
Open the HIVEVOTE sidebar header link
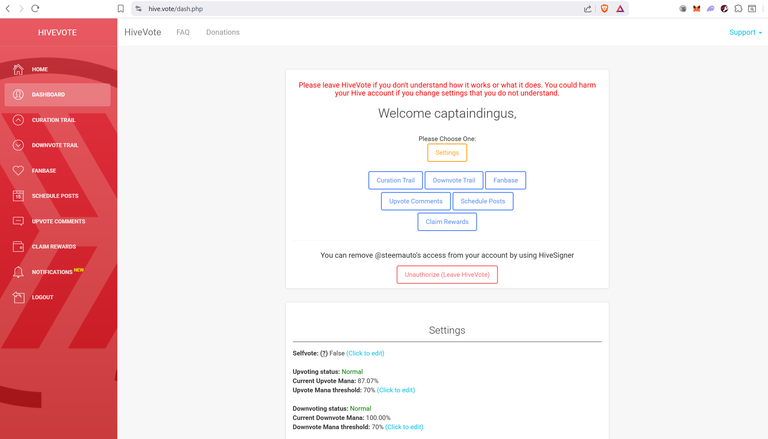(x=57, y=32)
